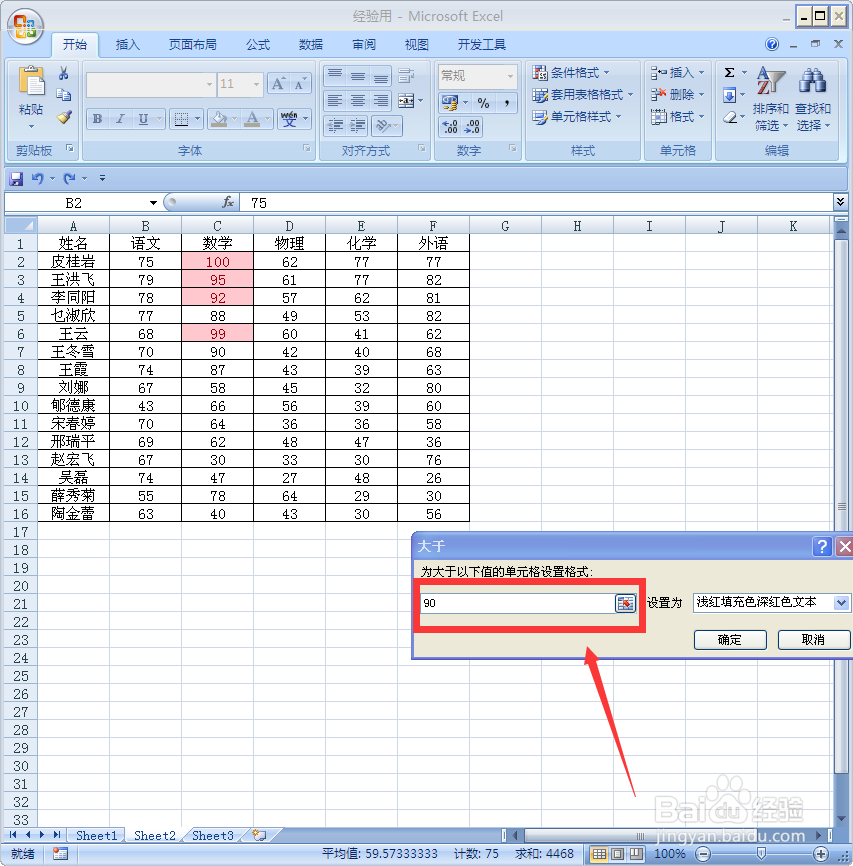Save workbook from quick access toolbar
This screenshot has width=853, height=866.
coord(16,178)
